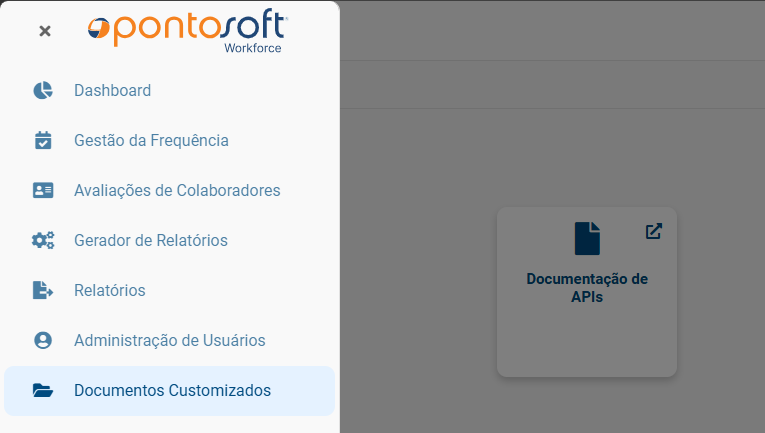Open the Documentação de APIs card
The height and width of the screenshot is (433, 765).
(x=587, y=292)
